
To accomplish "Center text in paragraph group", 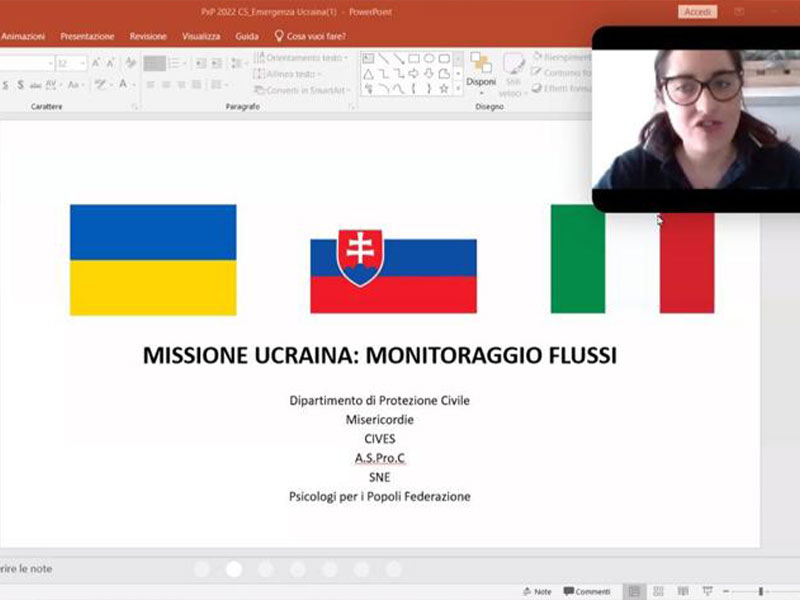I will click(166, 85).
